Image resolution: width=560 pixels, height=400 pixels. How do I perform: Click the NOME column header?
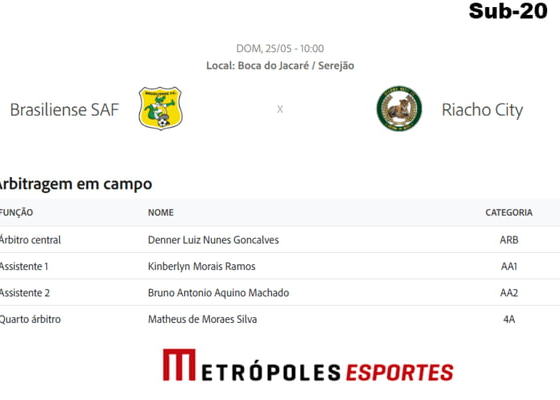coord(161,212)
